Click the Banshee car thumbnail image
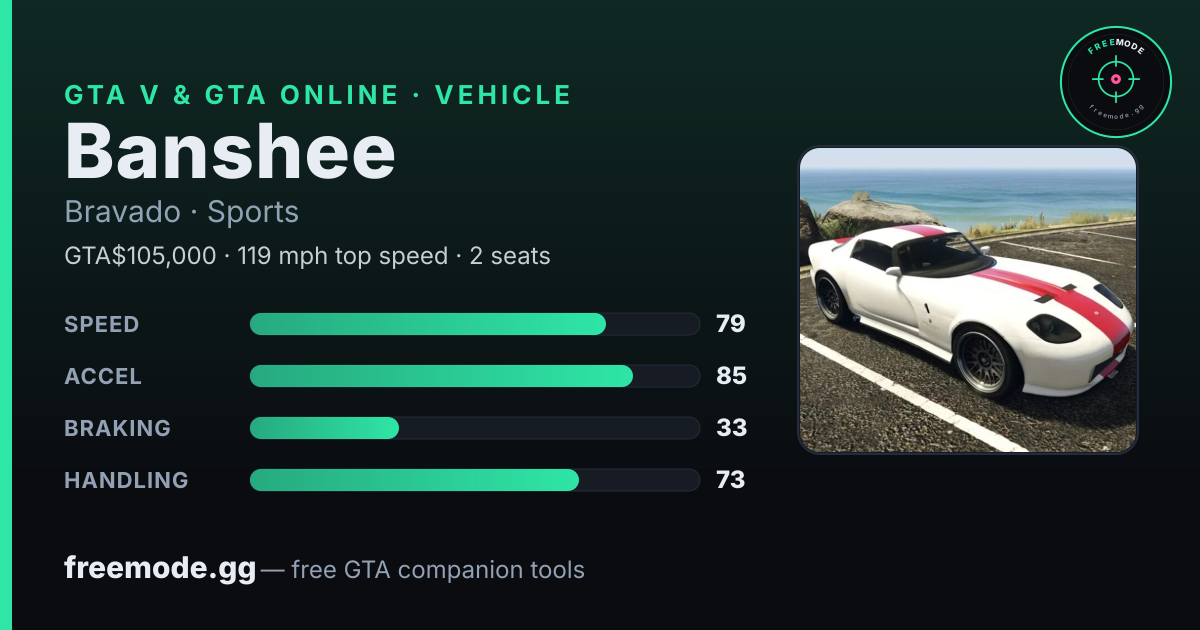 click(x=968, y=300)
